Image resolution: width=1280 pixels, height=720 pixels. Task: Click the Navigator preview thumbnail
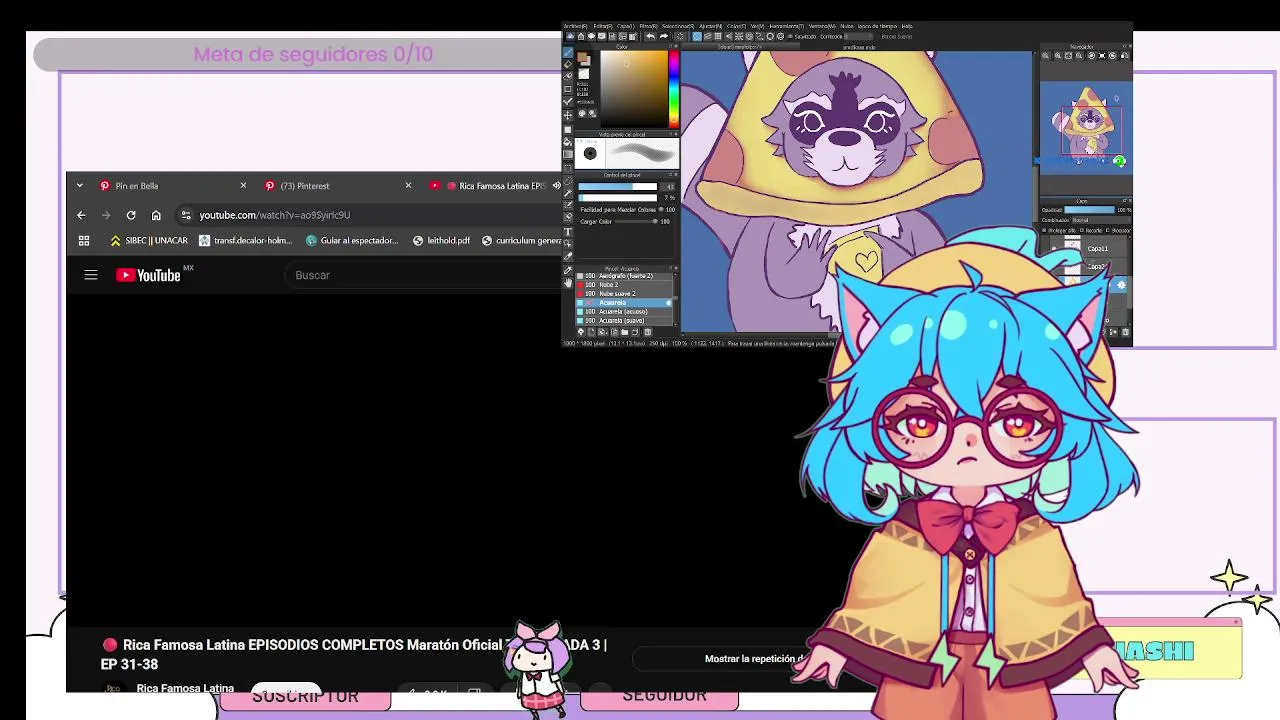point(1085,128)
